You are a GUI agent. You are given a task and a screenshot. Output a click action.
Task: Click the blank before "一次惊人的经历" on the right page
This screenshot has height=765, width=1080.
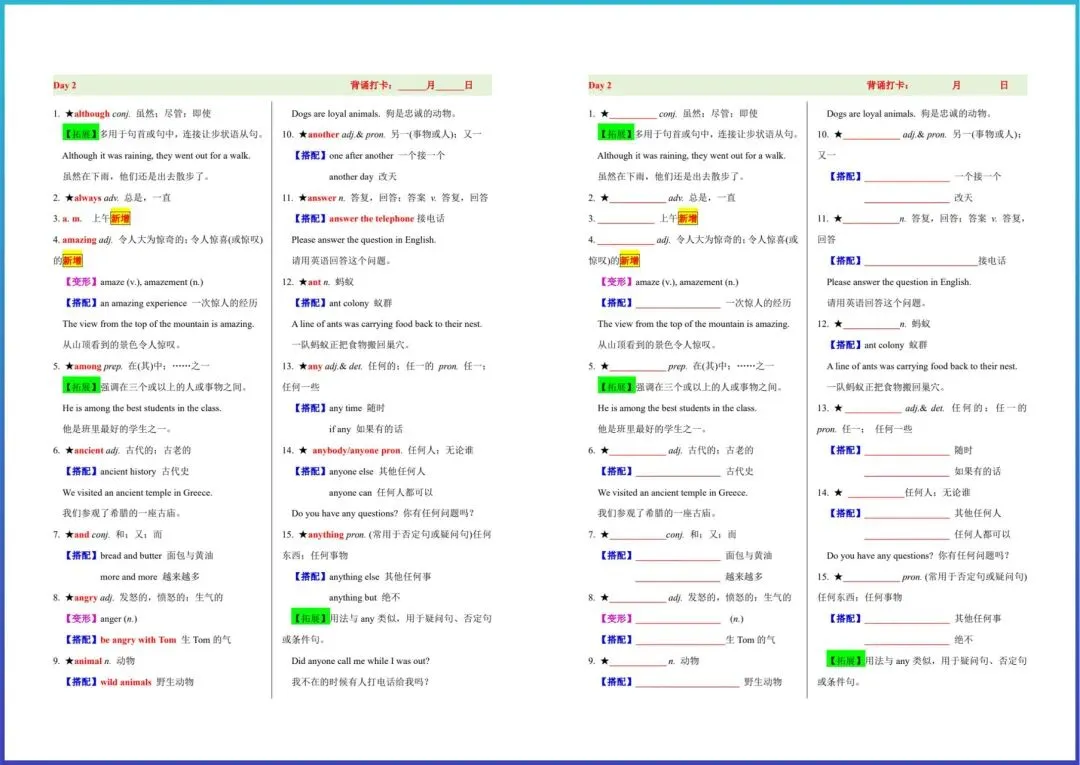[x=678, y=305]
